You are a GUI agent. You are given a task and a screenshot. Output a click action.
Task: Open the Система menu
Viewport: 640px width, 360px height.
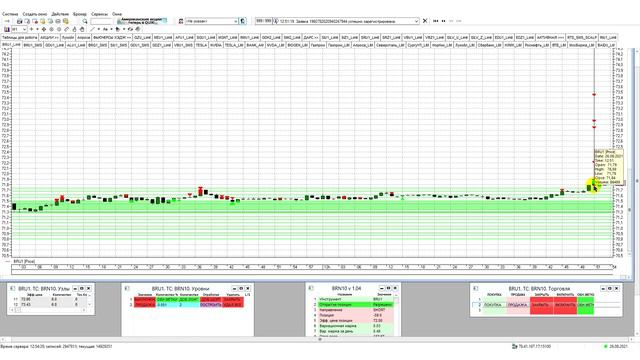tap(10, 14)
